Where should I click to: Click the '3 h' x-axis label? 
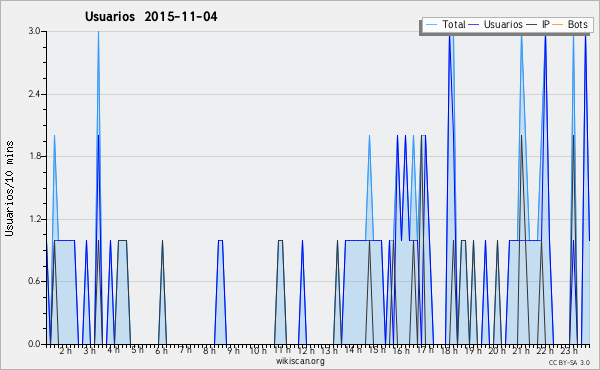[x=90, y=351]
